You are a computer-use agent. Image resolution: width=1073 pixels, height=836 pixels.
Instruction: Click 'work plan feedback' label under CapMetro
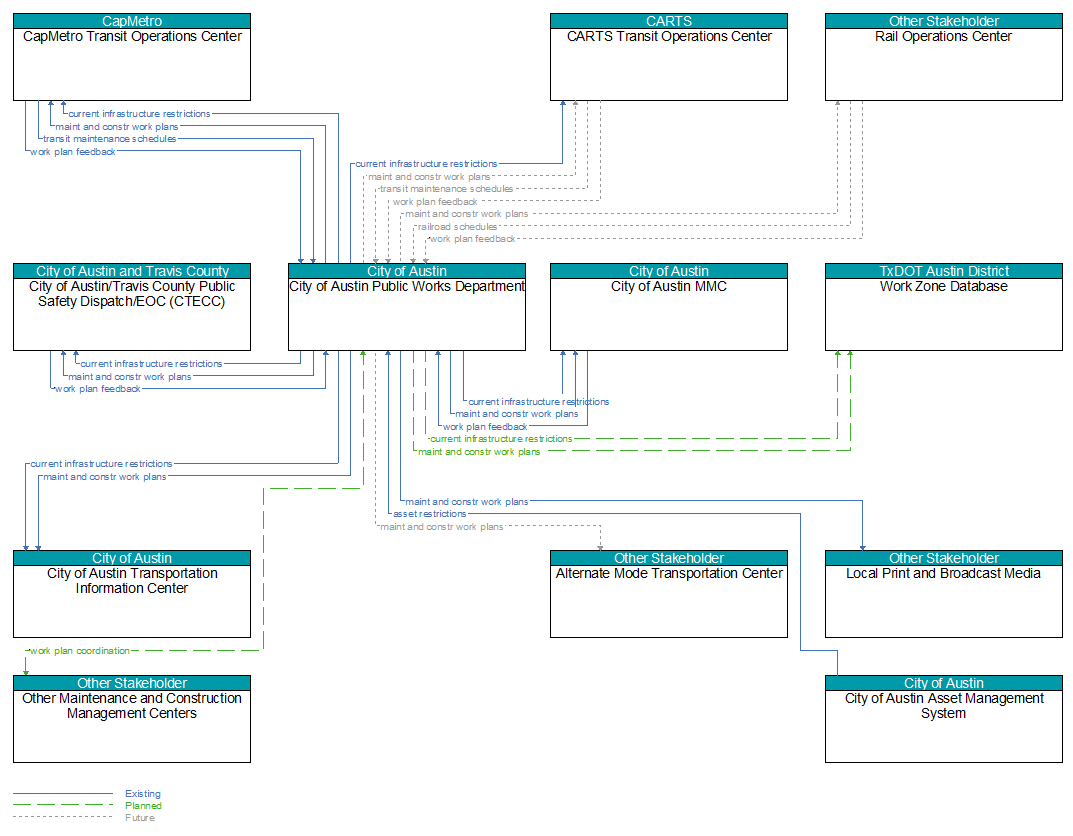point(73,152)
